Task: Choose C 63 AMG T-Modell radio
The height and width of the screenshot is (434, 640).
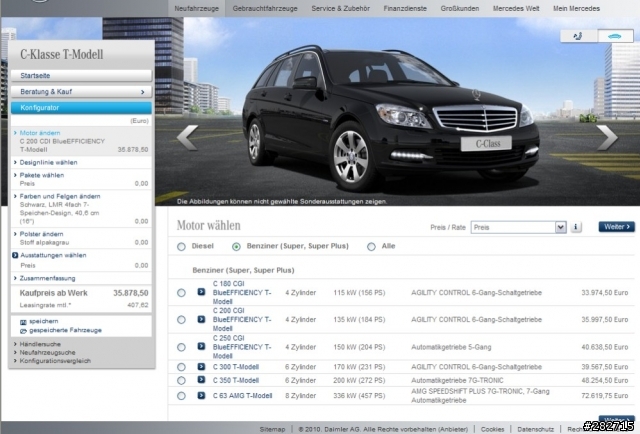Action: point(181,396)
